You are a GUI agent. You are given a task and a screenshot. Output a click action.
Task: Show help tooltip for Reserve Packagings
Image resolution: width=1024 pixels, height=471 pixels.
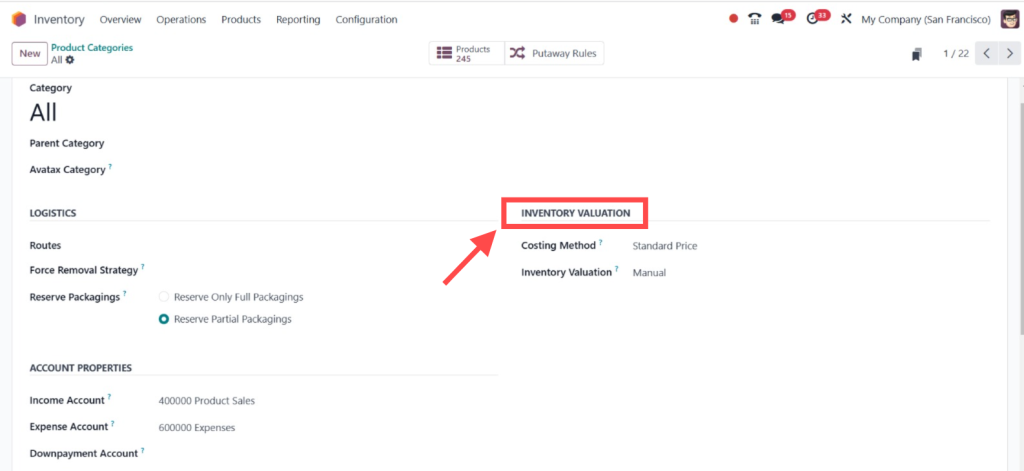[124, 293]
